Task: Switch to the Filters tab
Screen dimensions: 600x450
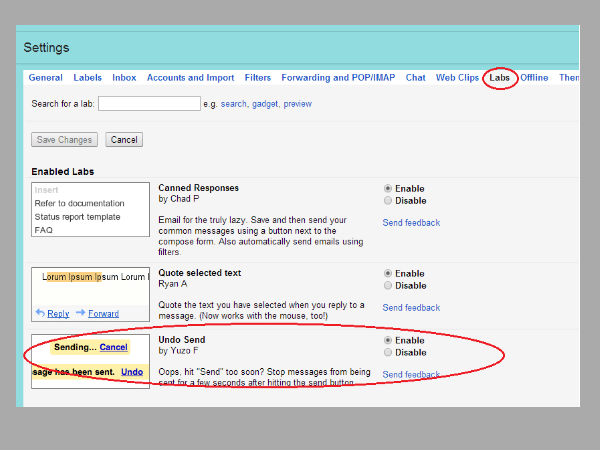Action: pos(257,78)
